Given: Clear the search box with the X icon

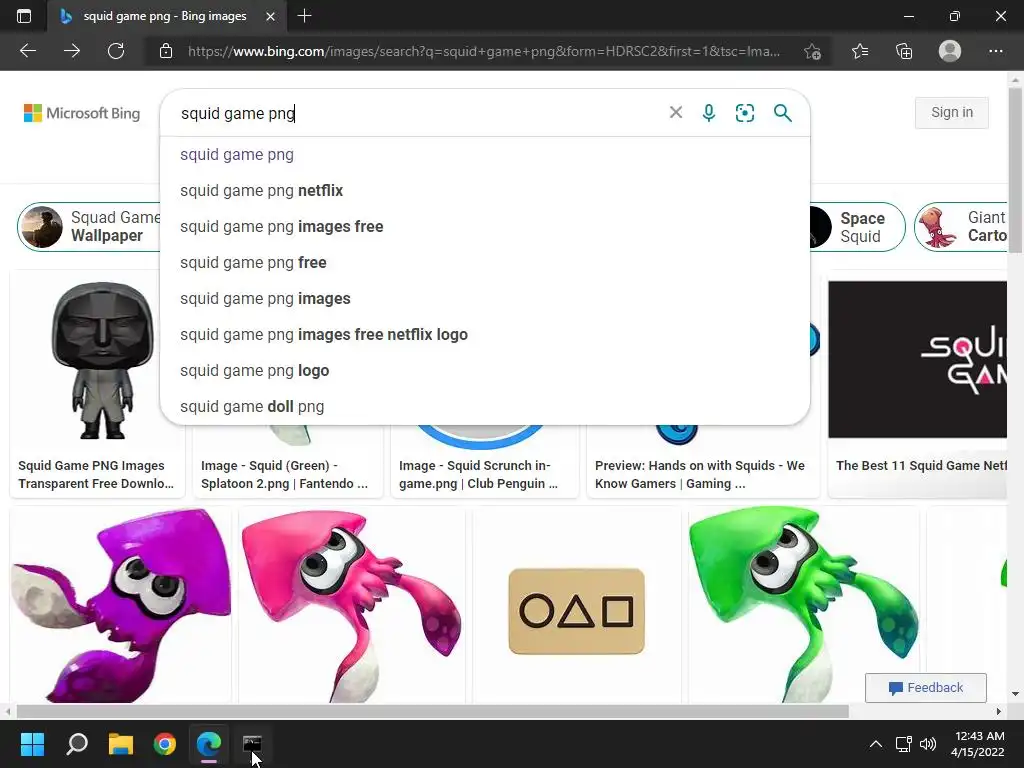Looking at the screenshot, I should [x=676, y=112].
